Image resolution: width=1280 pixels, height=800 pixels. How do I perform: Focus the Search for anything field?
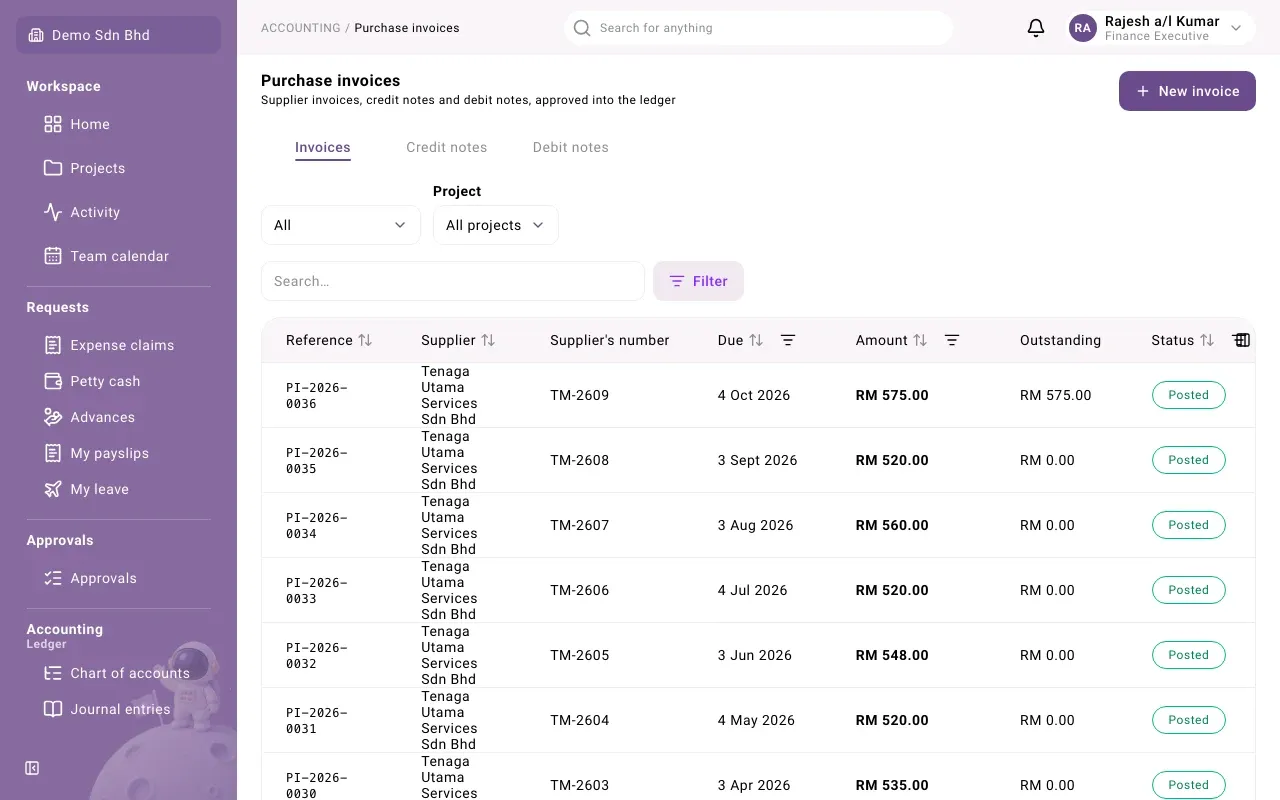pos(758,28)
